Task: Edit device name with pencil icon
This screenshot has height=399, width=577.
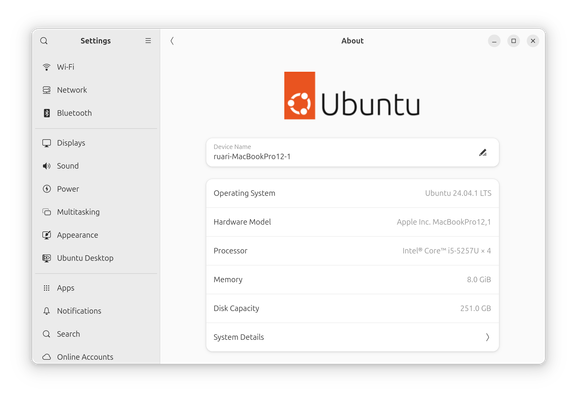Action: 482,152
